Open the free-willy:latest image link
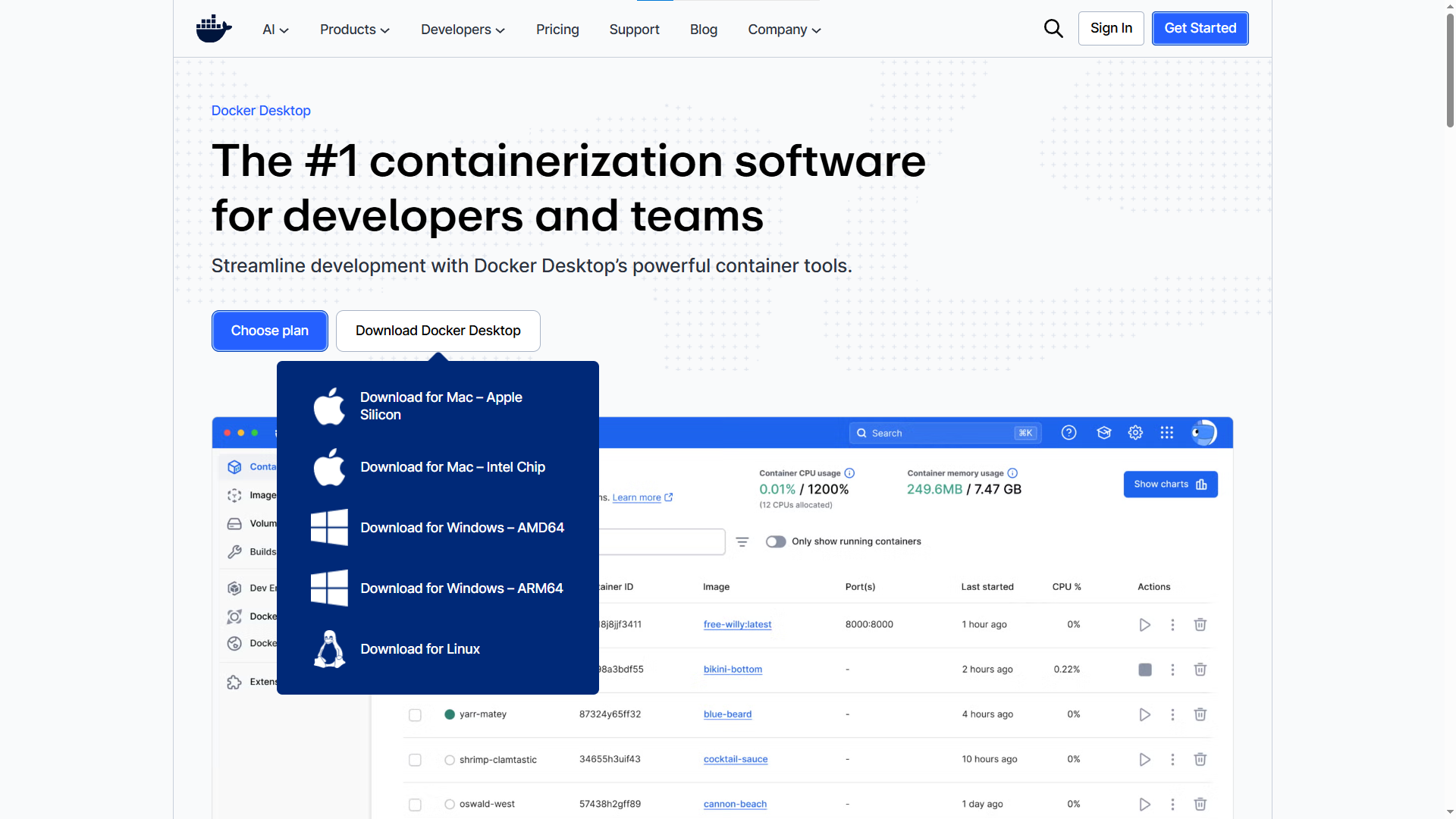This screenshot has height=819, width=1456. point(737,625)
